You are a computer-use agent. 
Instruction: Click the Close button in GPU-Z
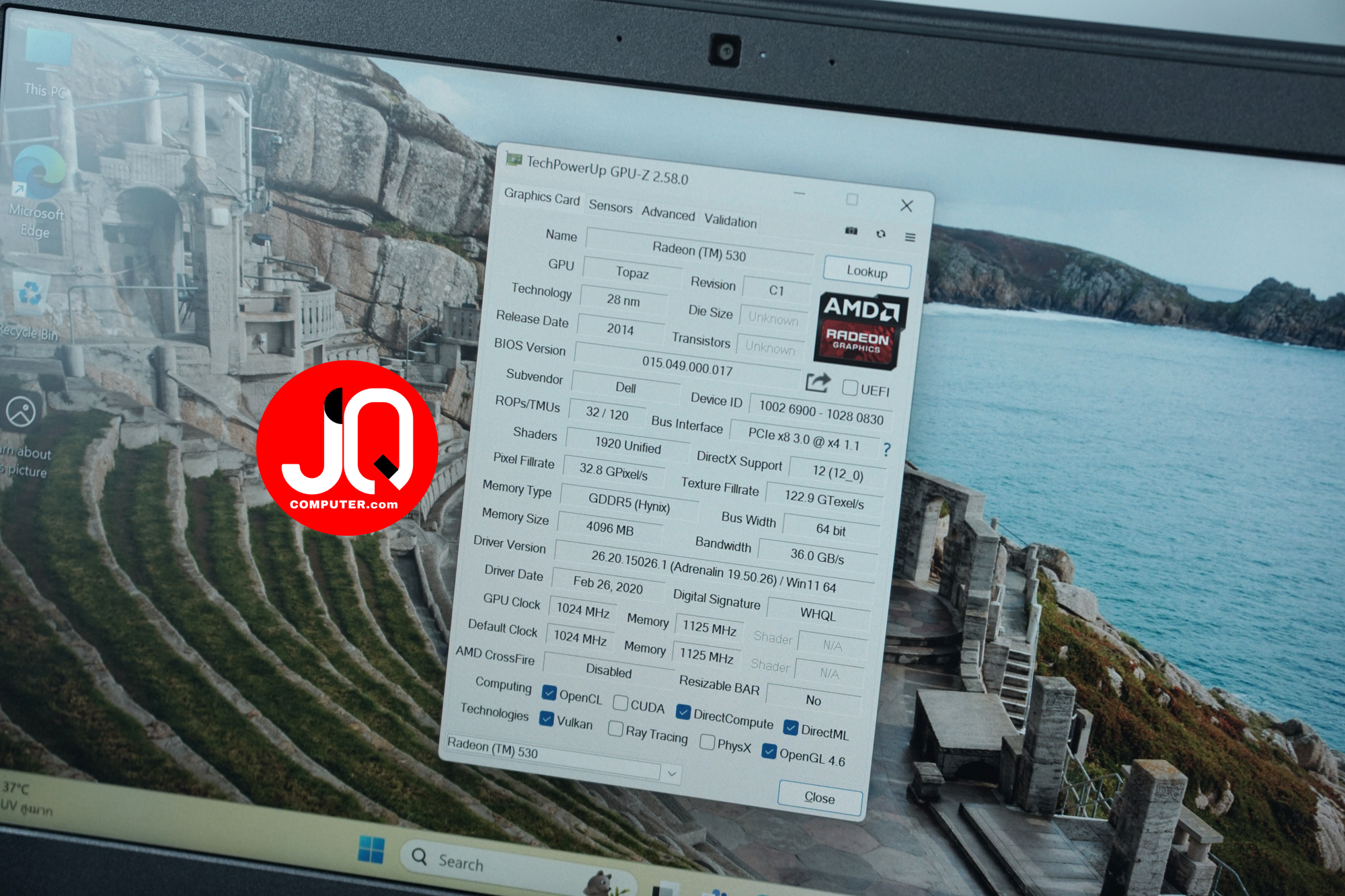pyautogui.click(x=820, y=797)
